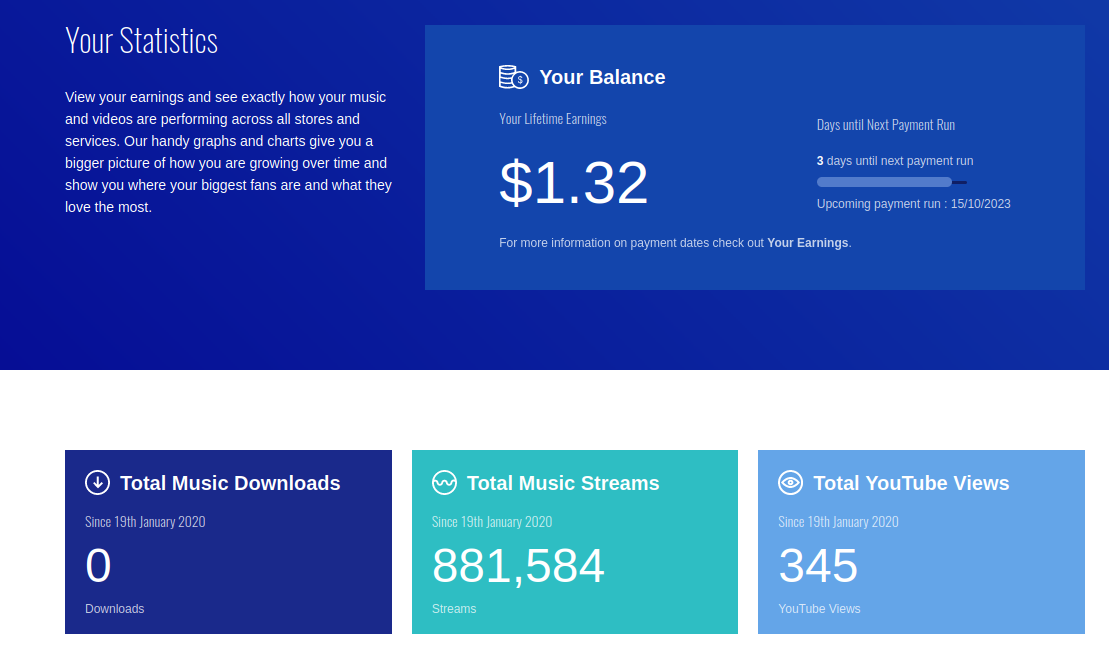The height and width of the screenshot is (646, 1109).
Task: Click the 345 YouTube views count
Action: (818, 566)
